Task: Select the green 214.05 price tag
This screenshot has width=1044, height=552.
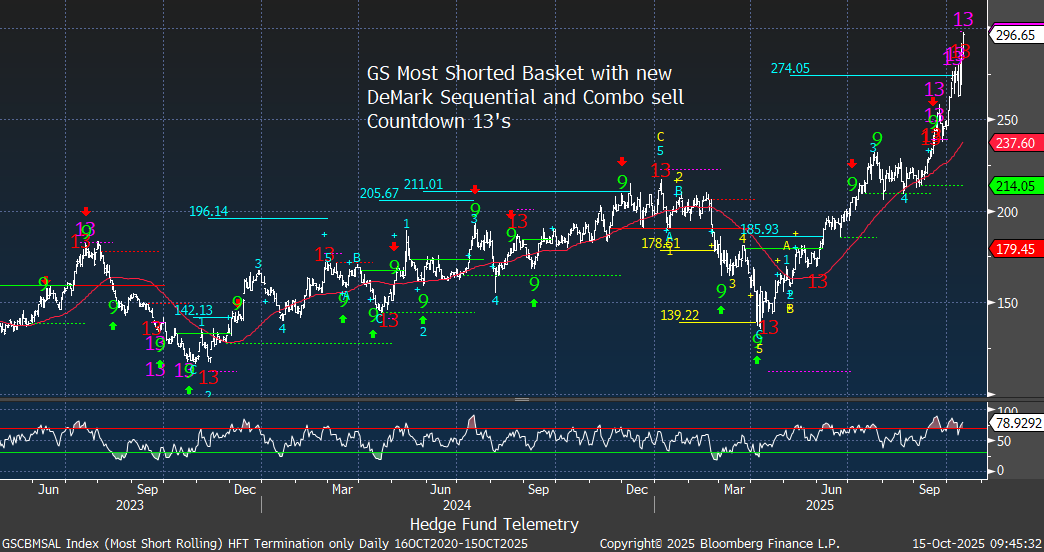Action: [x=1015, y=186]
